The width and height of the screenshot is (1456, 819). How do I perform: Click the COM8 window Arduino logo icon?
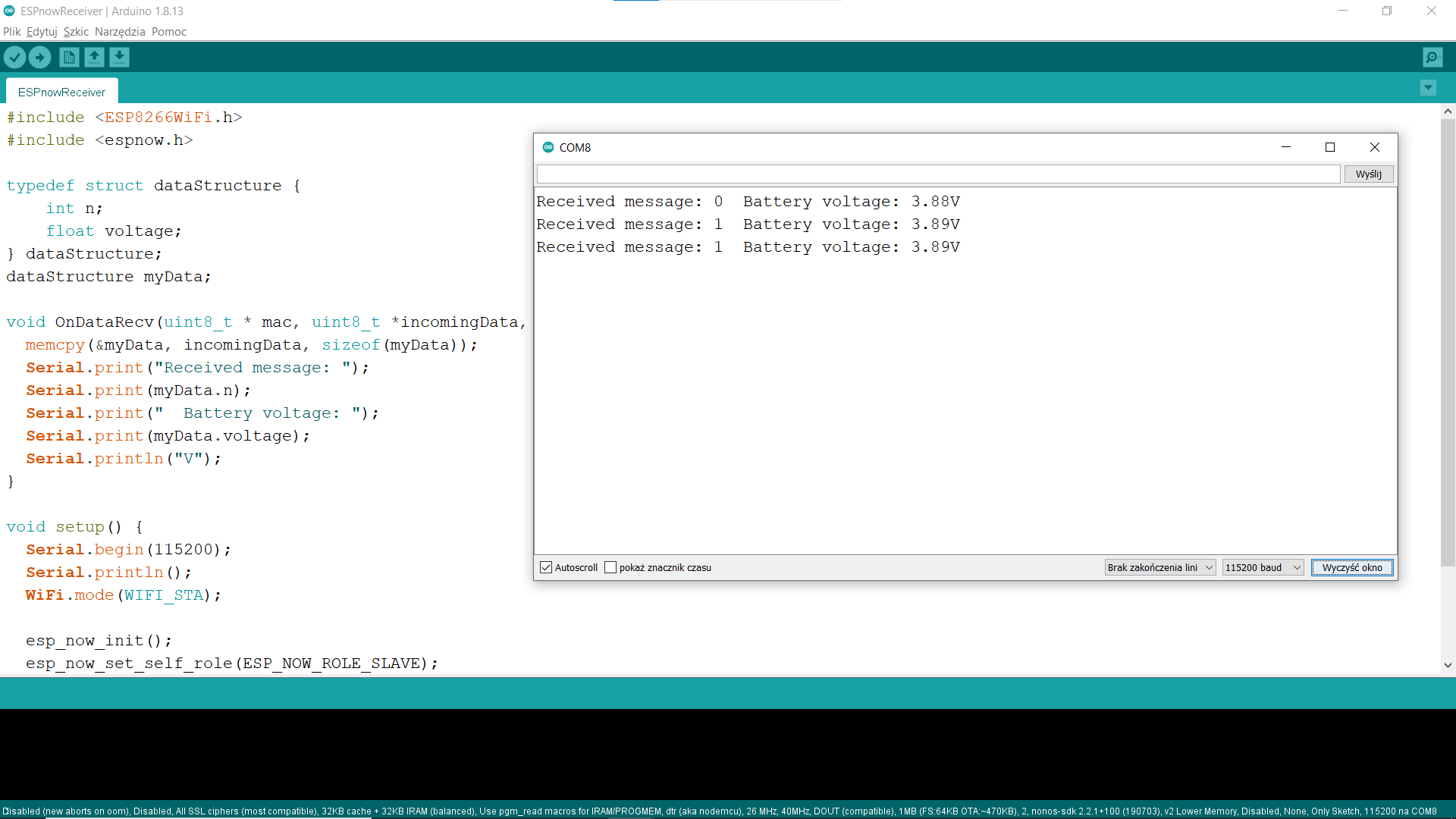(548, 147)
